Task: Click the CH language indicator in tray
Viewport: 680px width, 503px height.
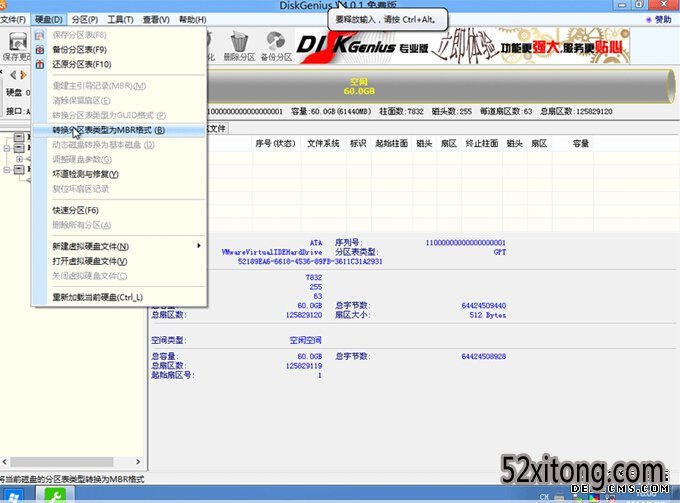Action: pyautogui.click(x=544, y=497)
